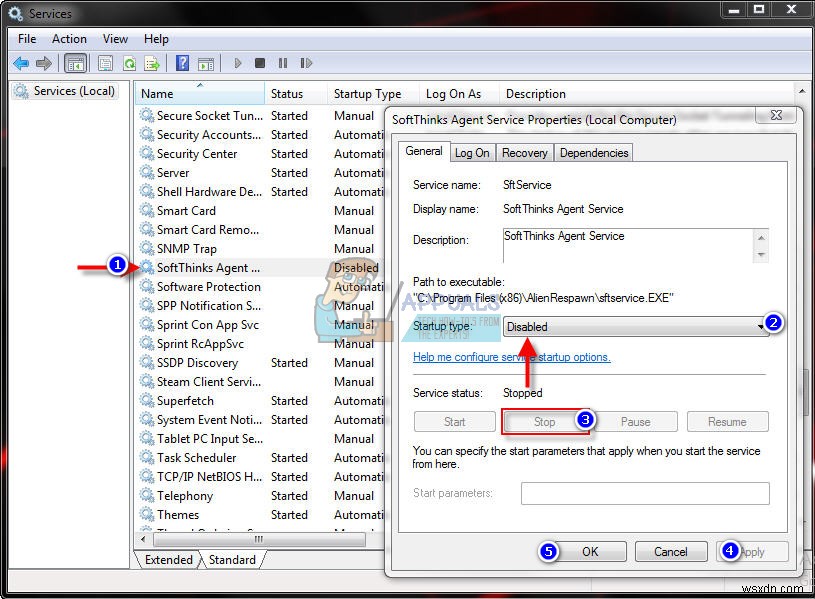Switch to the Extended view tab
This screenshot has width=815, height=599.
(168, 559)
